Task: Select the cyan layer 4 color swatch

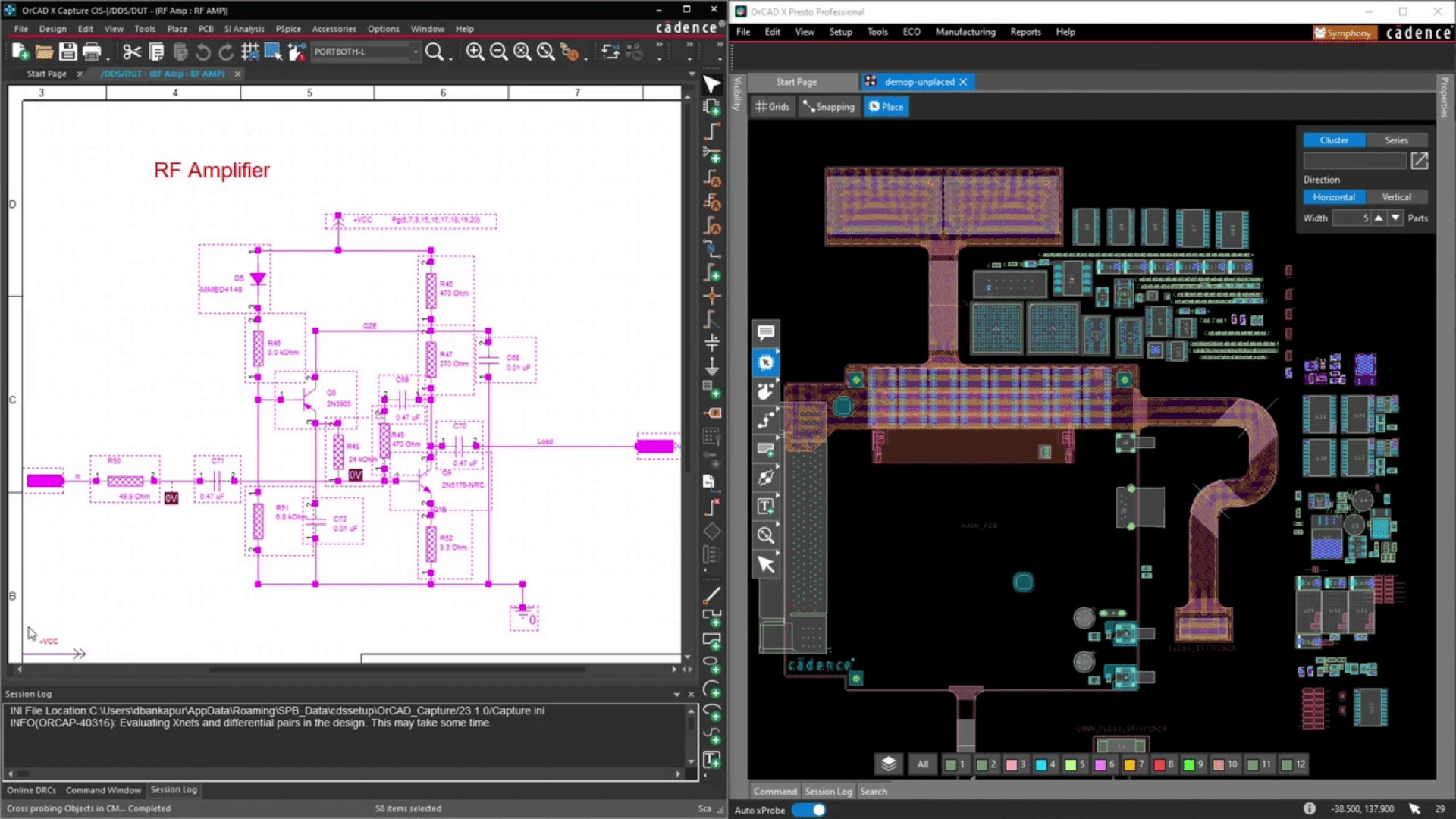Action: 1041,764
